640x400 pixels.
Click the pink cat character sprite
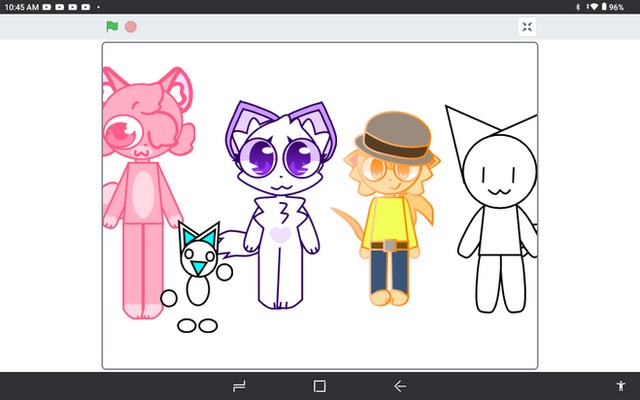click(x=142, y=192)
